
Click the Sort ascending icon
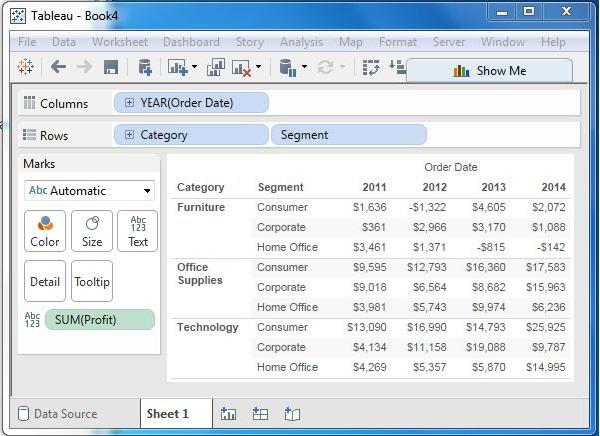pos(397,67)
